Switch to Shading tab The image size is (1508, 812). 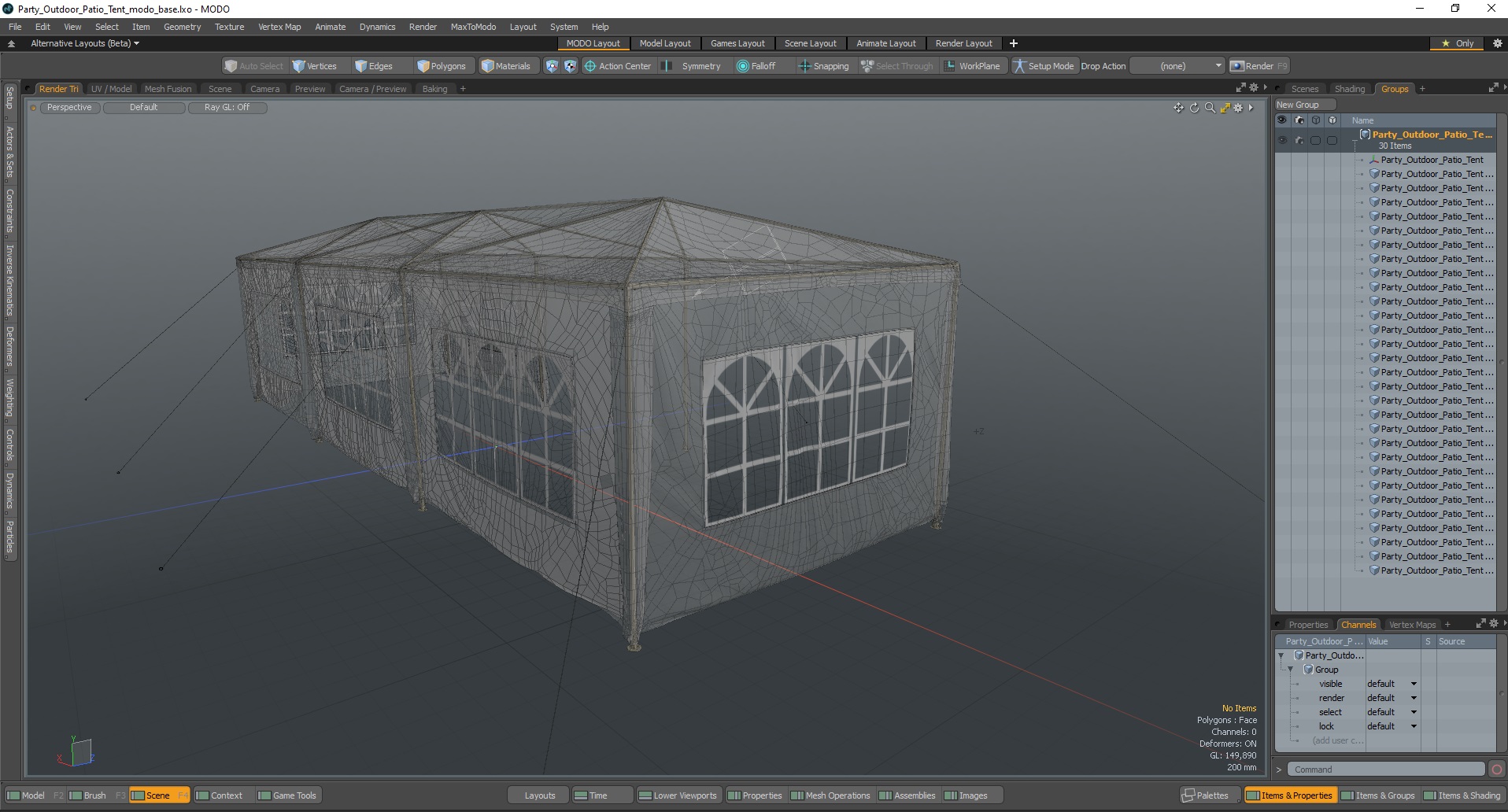coord(1350,89)
